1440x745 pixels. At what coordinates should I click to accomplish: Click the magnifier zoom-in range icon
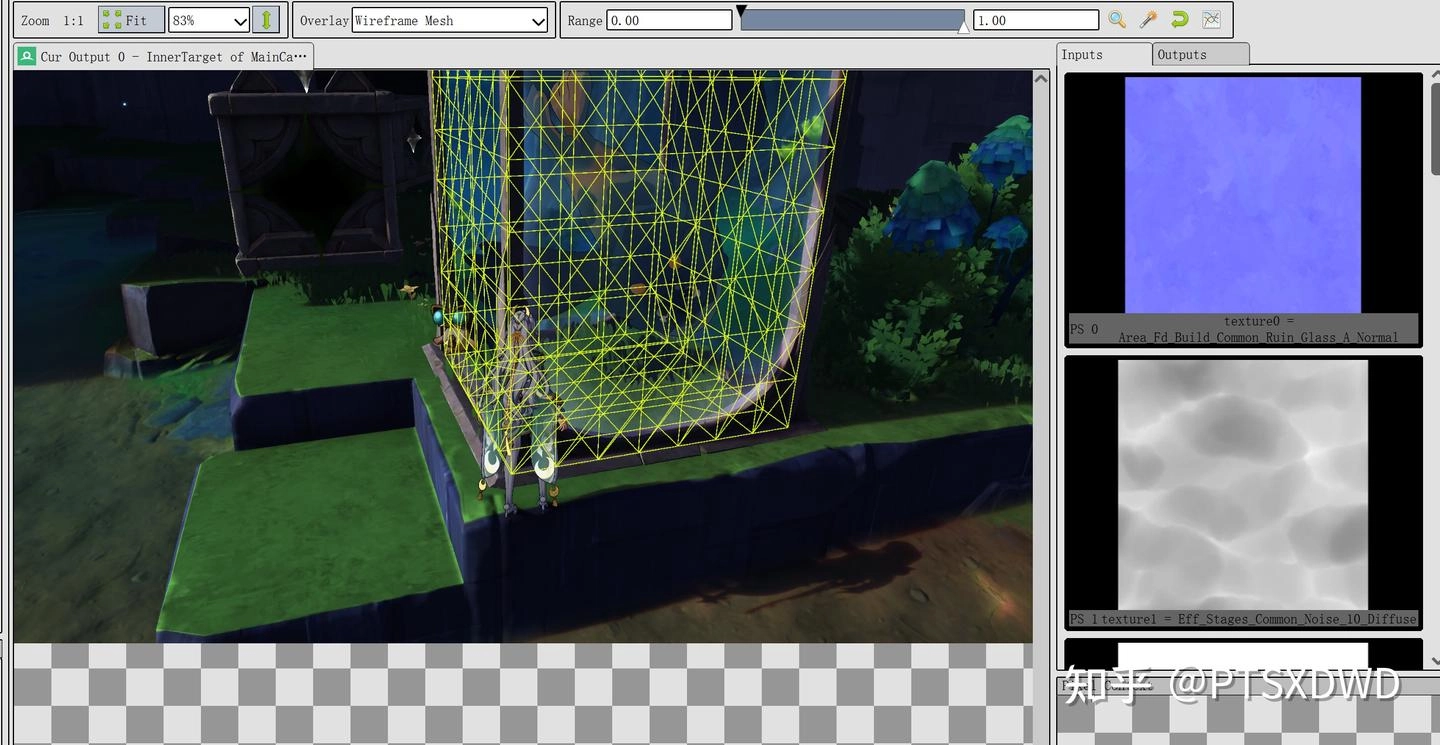point(1117,20)
